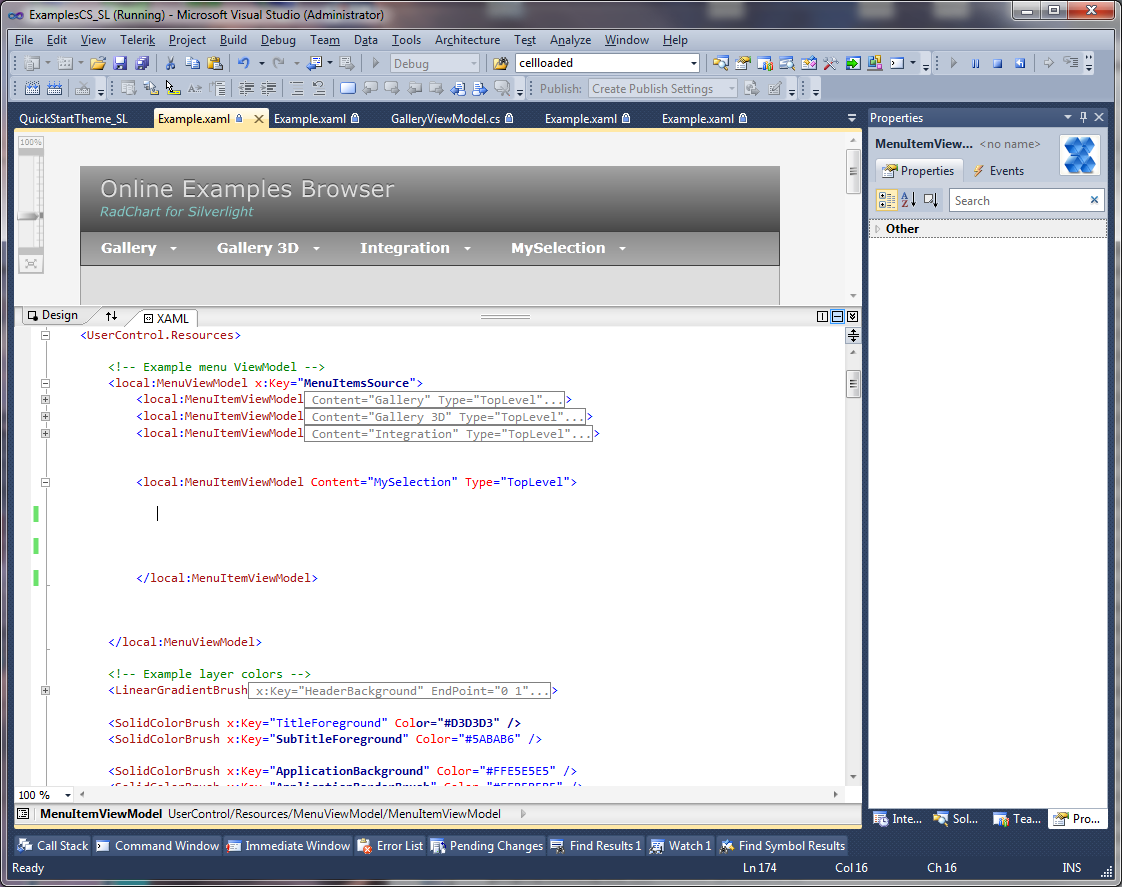
Task: Switch to the QuickStartTheme_SL tab
Action: click(74, 119)
